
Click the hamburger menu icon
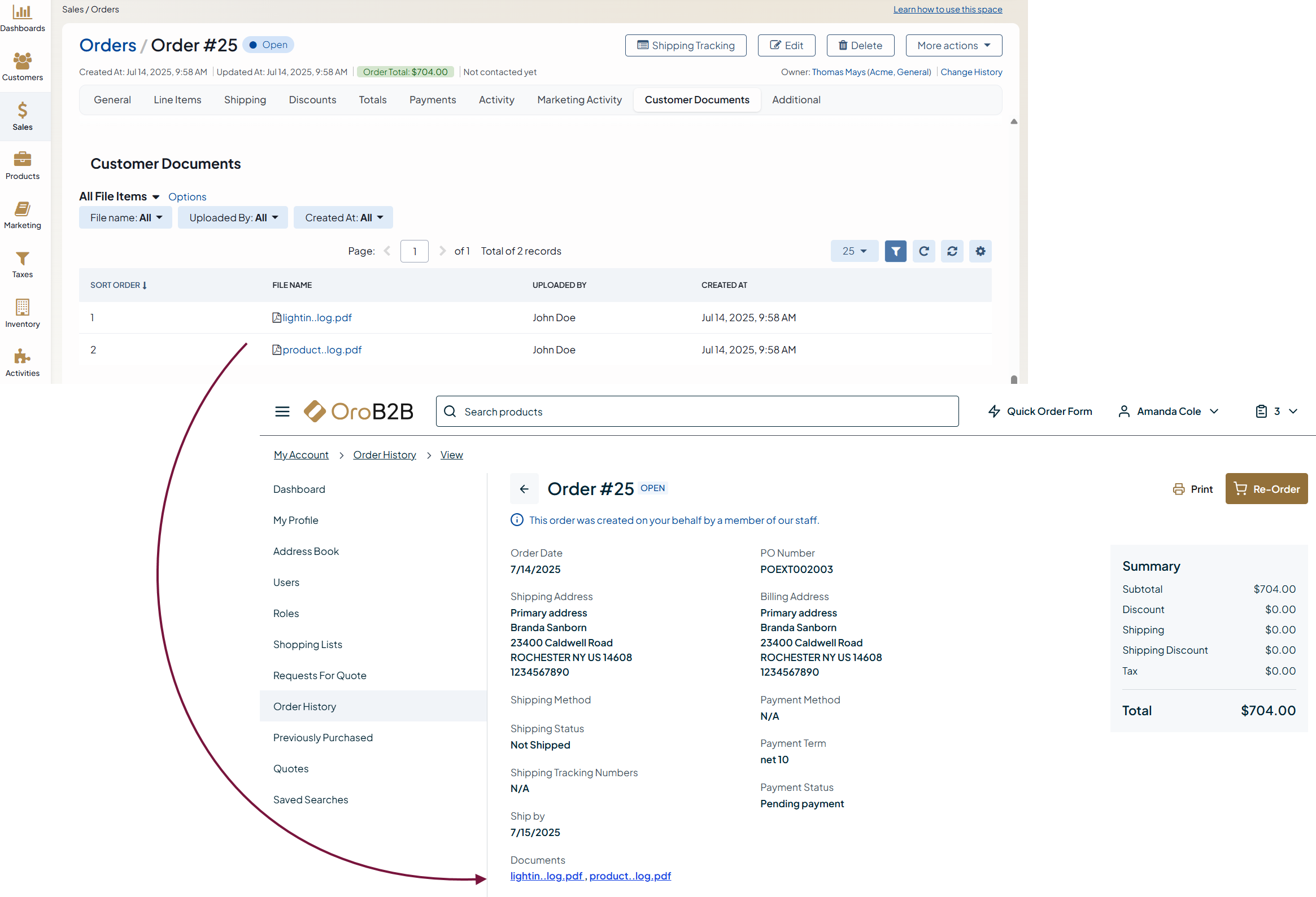point(282,411)
